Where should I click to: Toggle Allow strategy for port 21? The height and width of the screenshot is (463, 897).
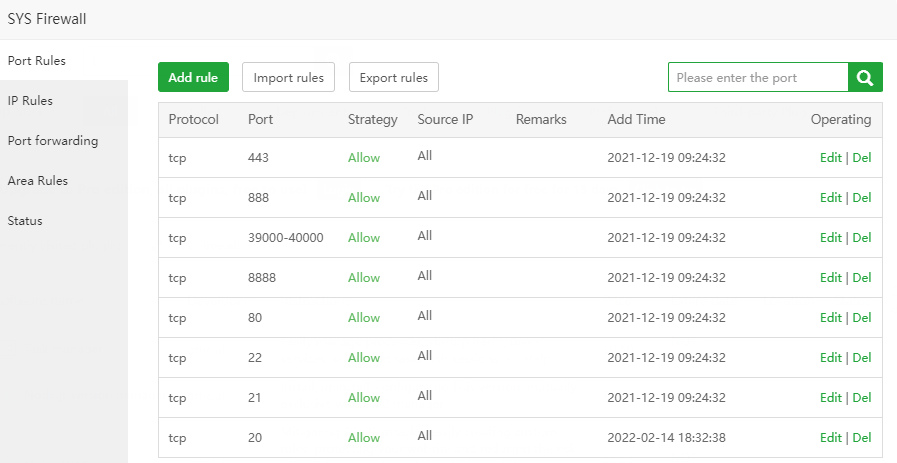(364, 398)
